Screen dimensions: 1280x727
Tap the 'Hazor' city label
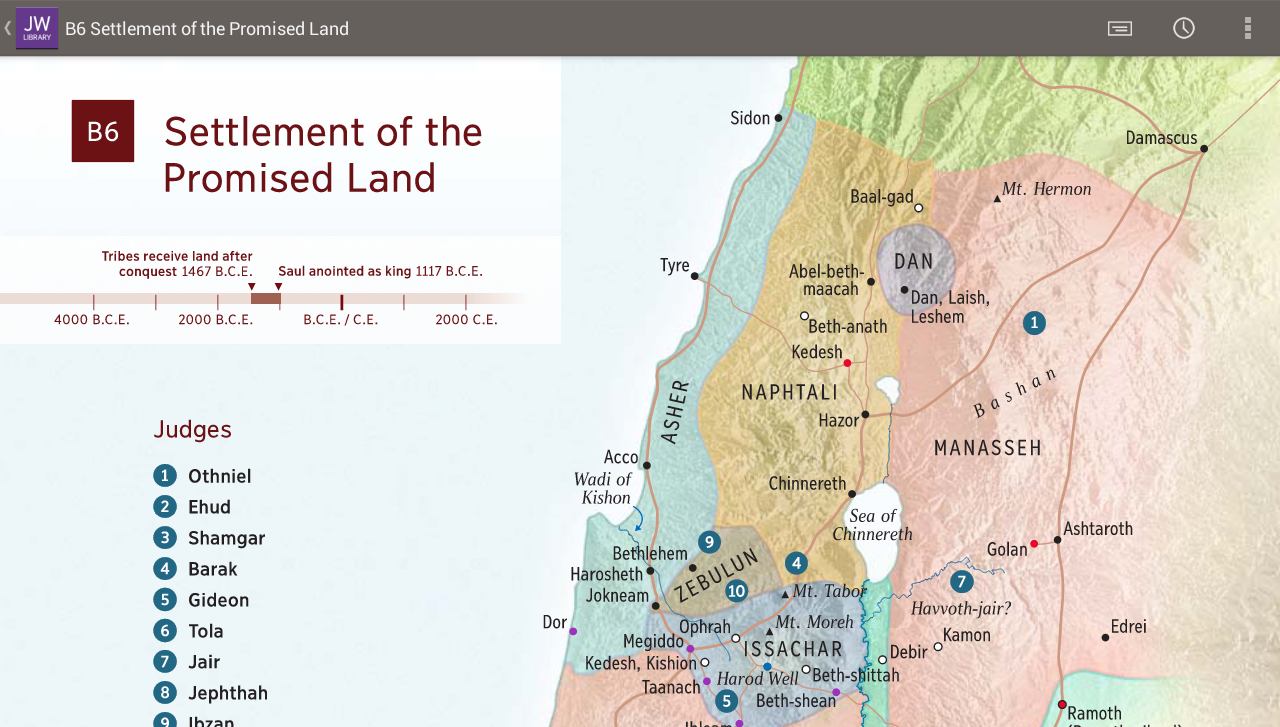[839, 421]
